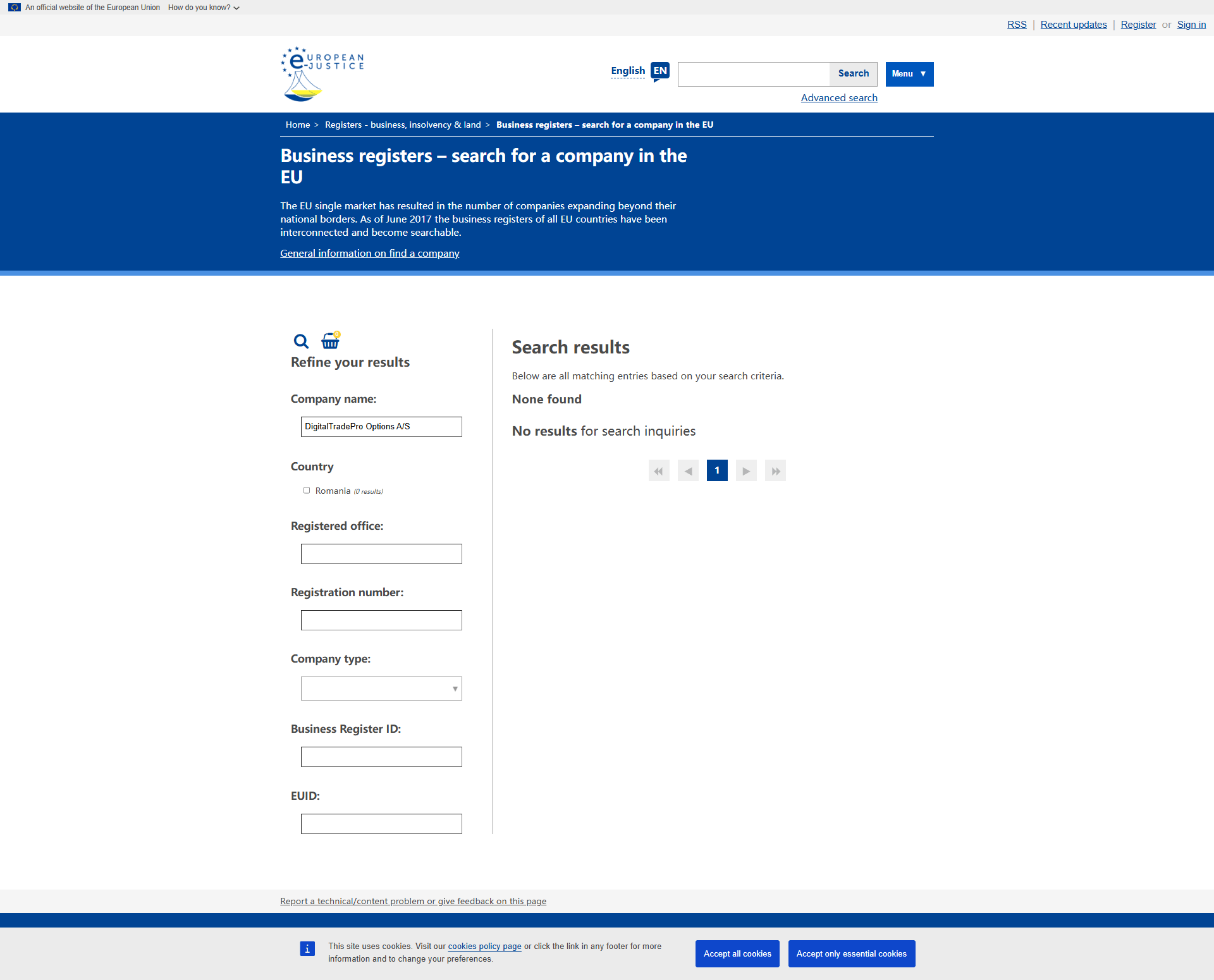Viewport: 1214px width, 980px height.
Task: Open the English language selector
Action: [628, 71]
